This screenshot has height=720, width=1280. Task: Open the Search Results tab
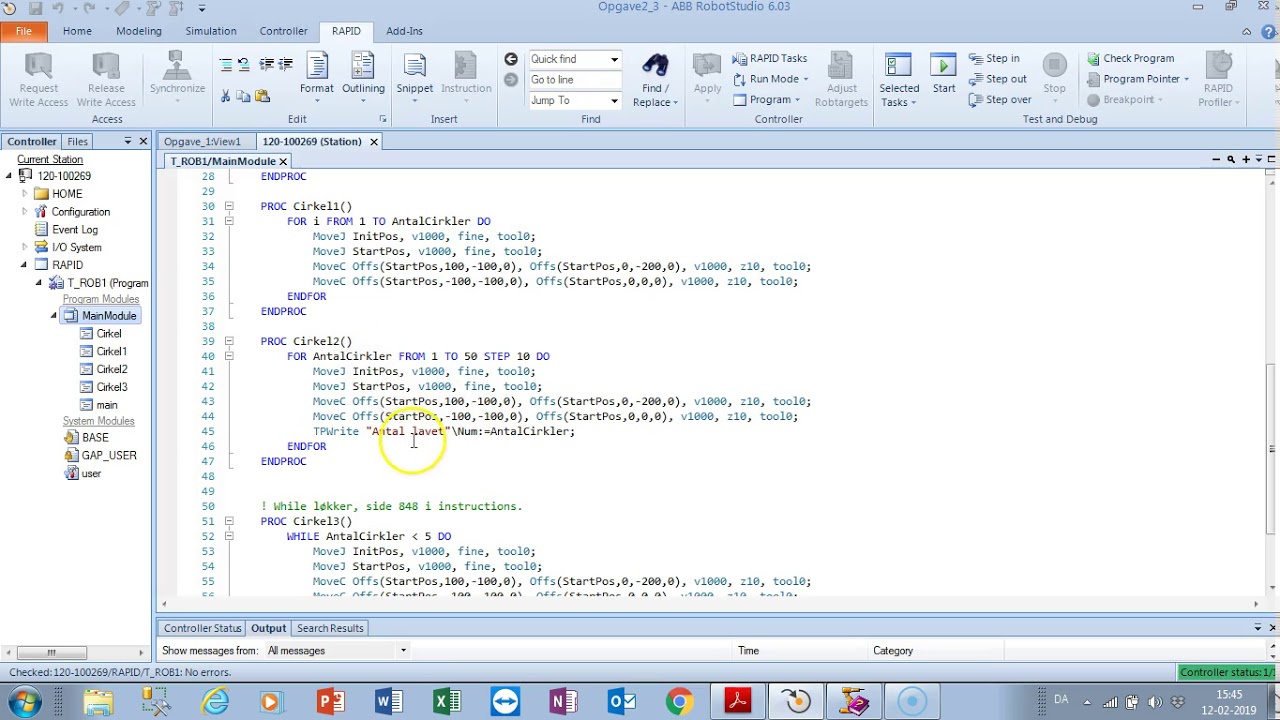pos(329,628)
